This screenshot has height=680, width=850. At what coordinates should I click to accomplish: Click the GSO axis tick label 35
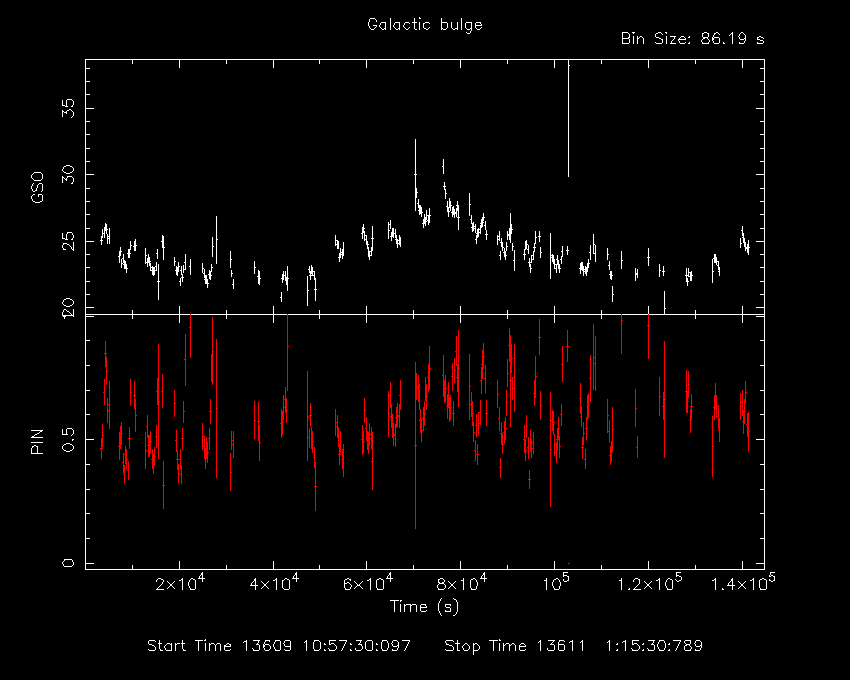(x=69, y=108)
